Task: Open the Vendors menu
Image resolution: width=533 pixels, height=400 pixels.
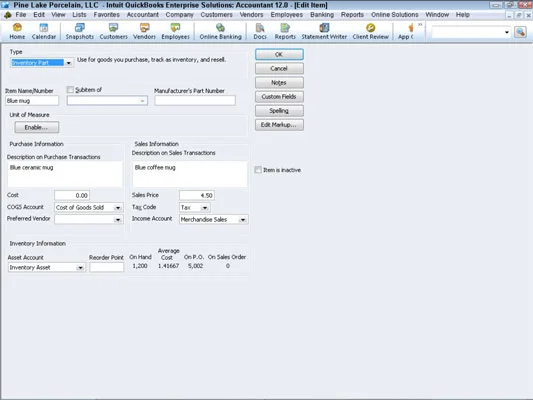Action: click(x=251, y=15)
